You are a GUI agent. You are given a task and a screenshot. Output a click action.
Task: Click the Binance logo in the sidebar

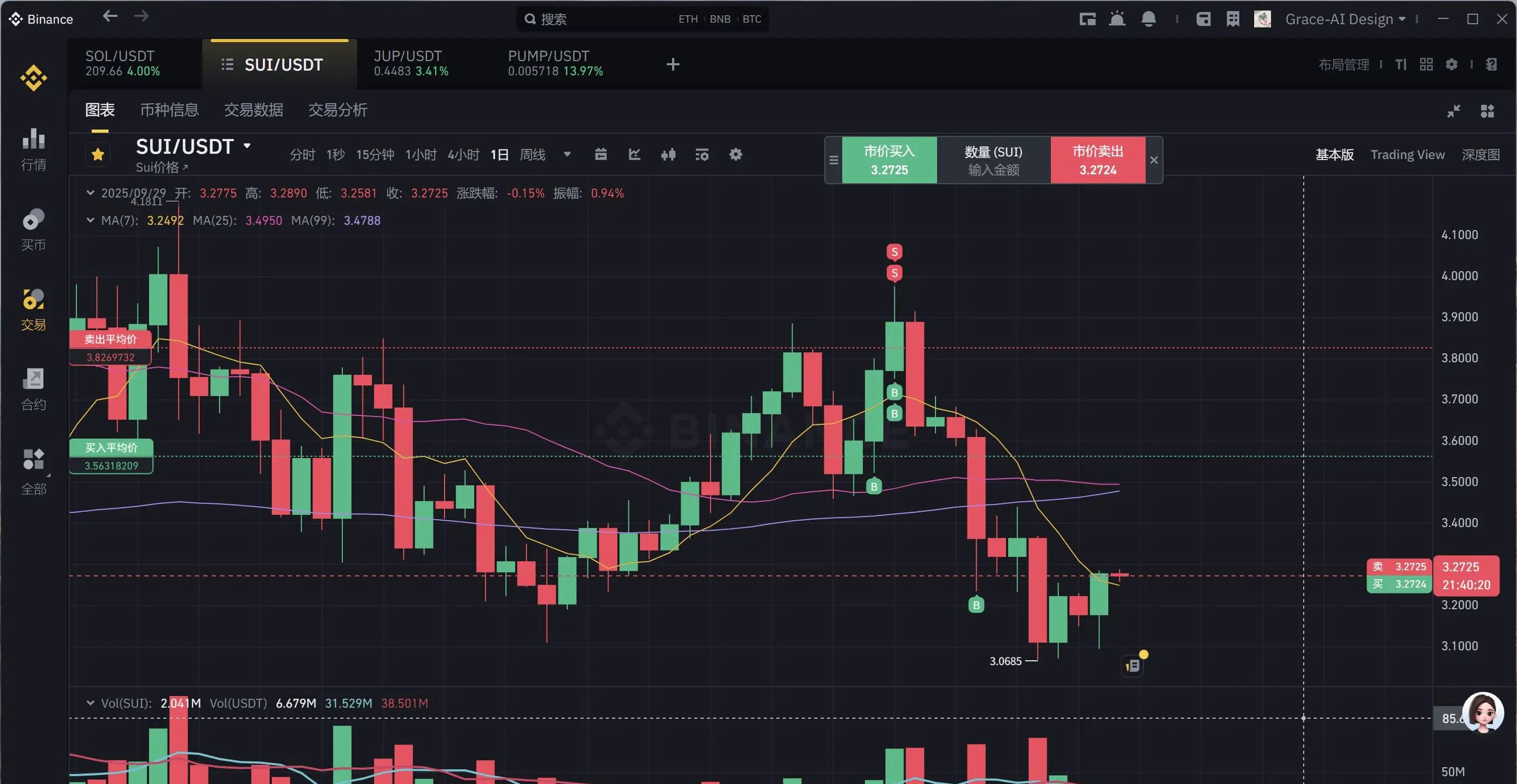coord(34,78)
